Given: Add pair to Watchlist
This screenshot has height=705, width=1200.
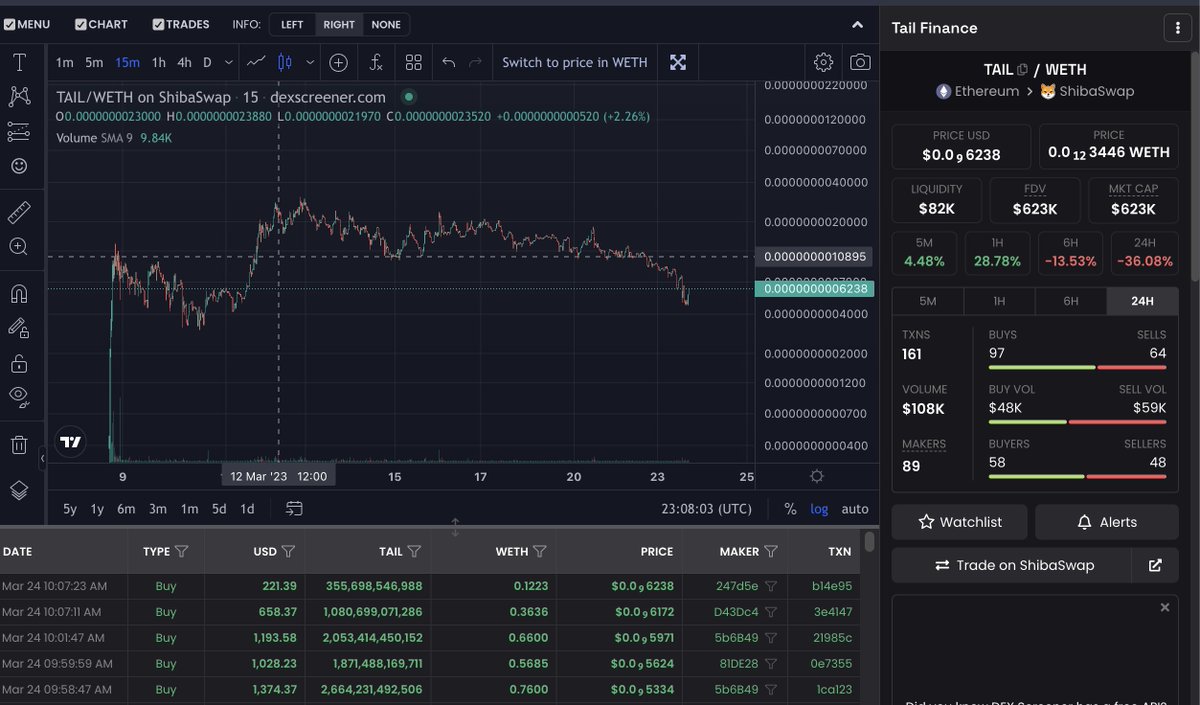Looking at the screenshot, I should pyautogui.click(x=959, y=522).
